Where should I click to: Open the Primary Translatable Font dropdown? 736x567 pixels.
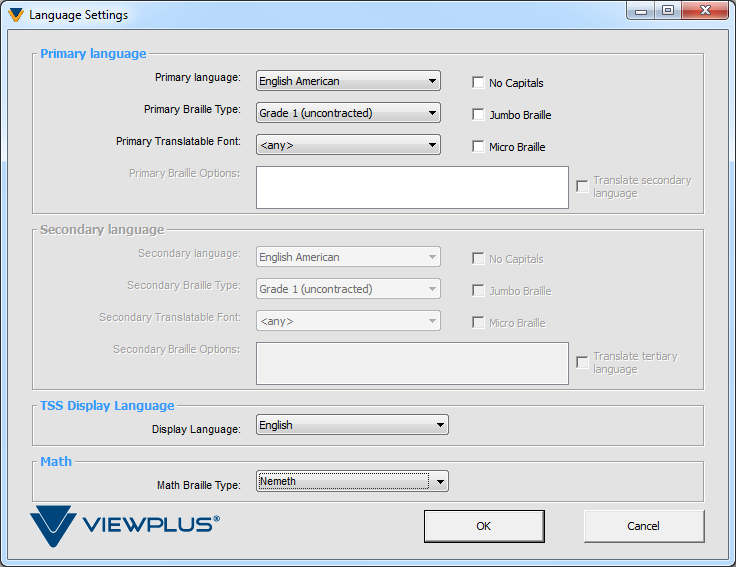tap(348, 145)
